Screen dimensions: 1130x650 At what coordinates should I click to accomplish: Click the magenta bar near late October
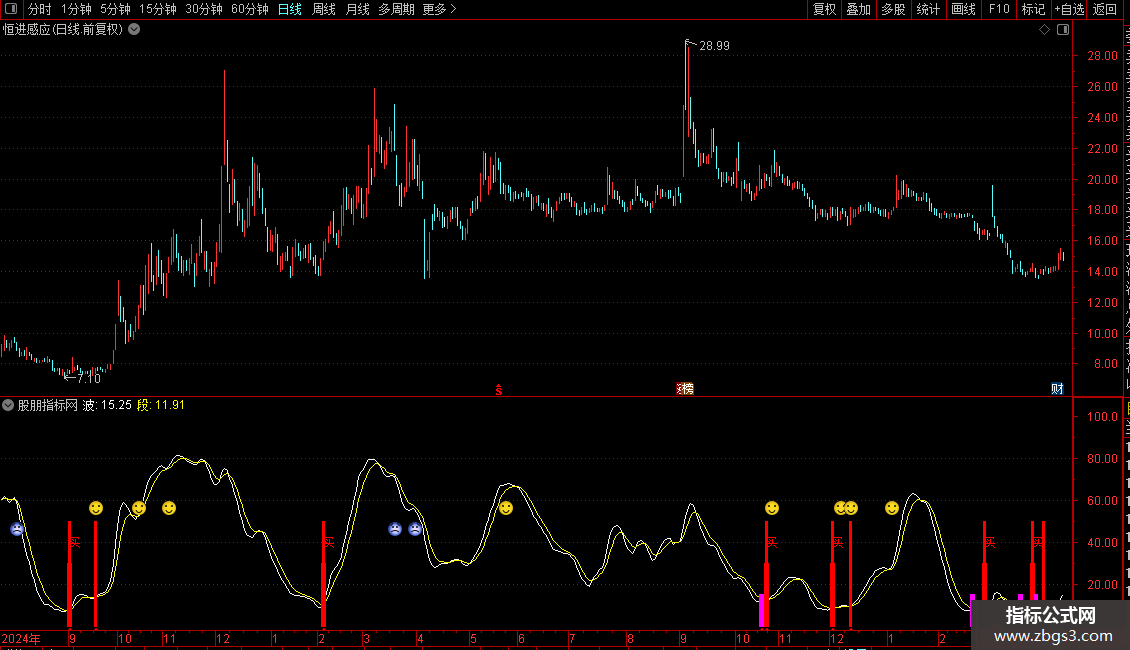tap(762, 610)
